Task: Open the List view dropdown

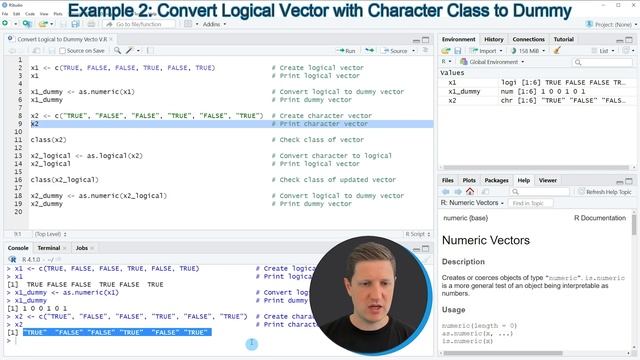Action: click(603, 51)
